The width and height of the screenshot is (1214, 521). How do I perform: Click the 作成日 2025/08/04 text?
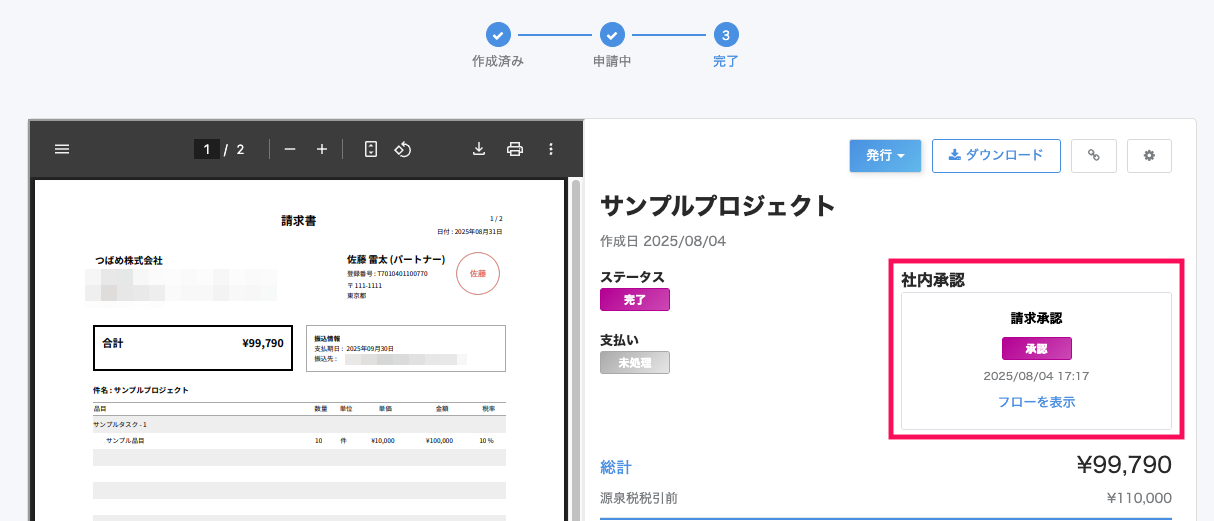pos(663,241)
